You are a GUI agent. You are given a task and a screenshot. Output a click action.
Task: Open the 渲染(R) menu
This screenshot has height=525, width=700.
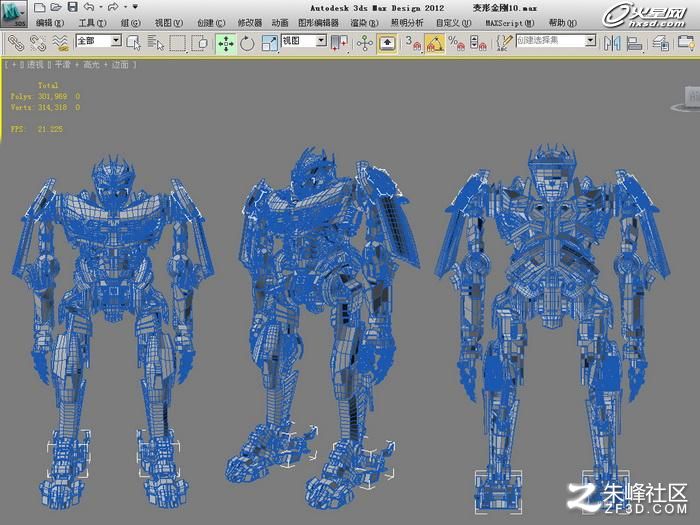(364, 23)
